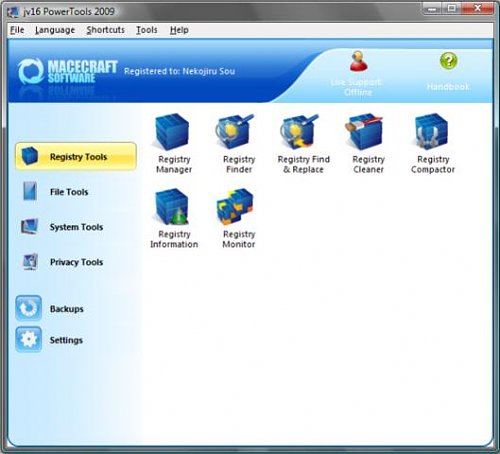
Task: Click 'Registered to: Nekojiru Sou' text
Action: pos(179,71)
